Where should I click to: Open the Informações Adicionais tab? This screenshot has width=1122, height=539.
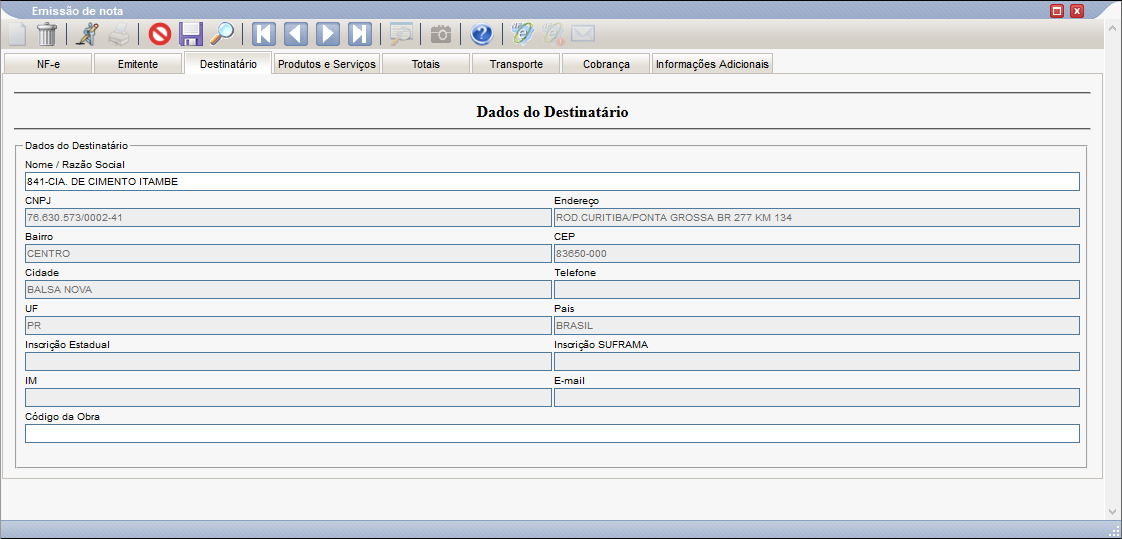[x=712, y=64]
